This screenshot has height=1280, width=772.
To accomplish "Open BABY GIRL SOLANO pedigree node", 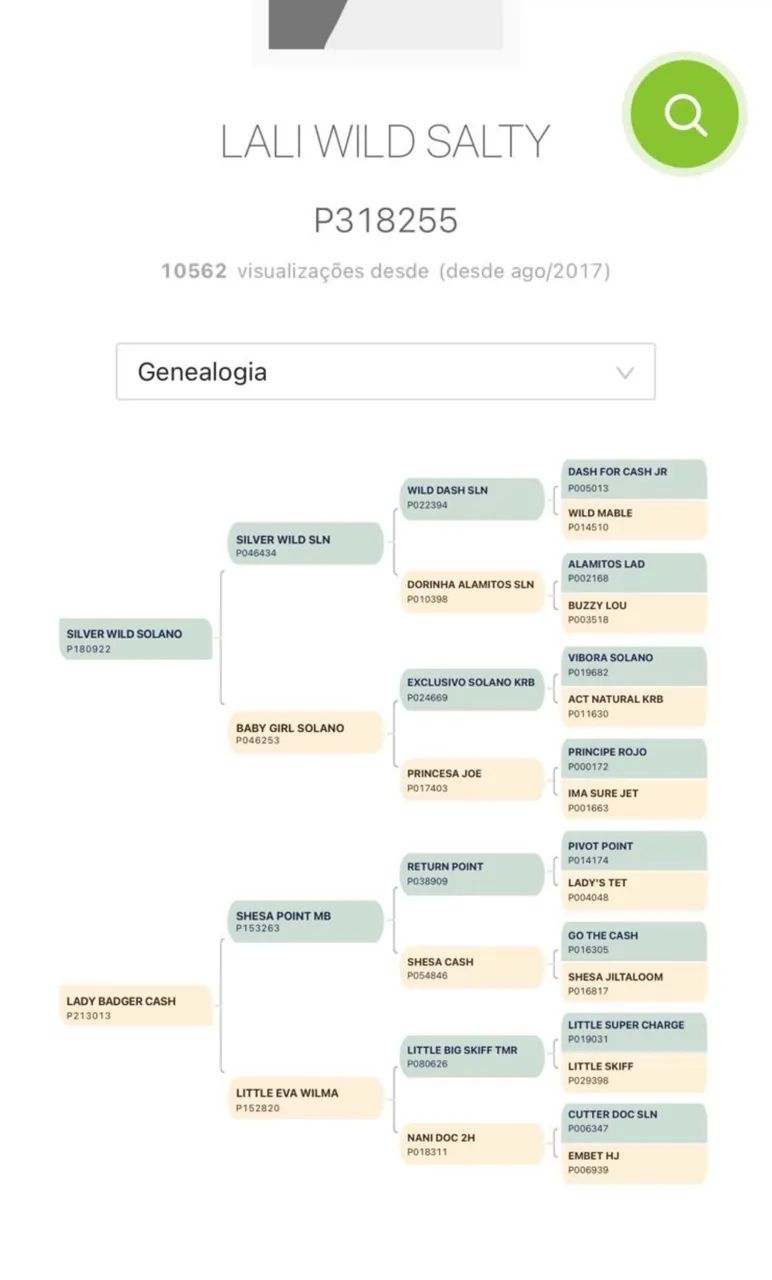I will click(306, 733).
